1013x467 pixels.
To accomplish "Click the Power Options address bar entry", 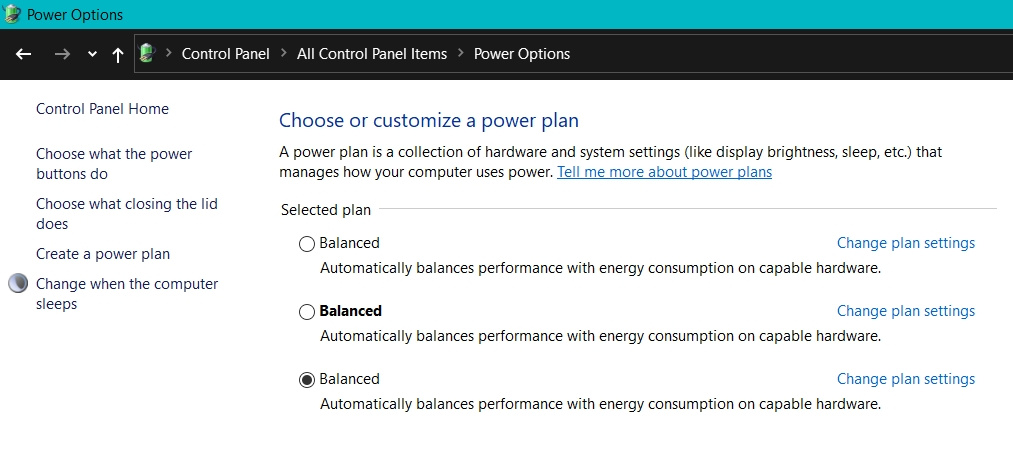I will coord(522,54).
